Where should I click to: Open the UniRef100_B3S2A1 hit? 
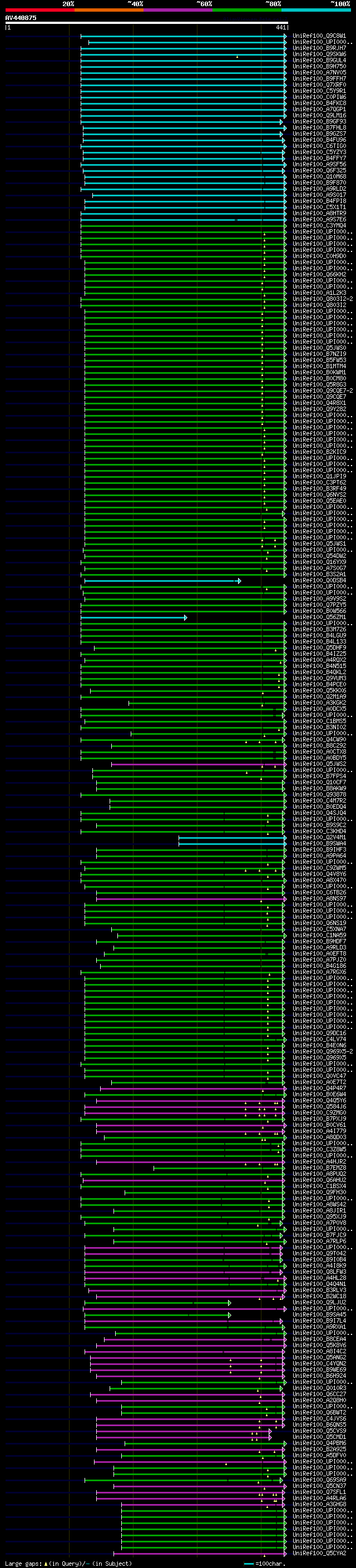click(319, 575)
